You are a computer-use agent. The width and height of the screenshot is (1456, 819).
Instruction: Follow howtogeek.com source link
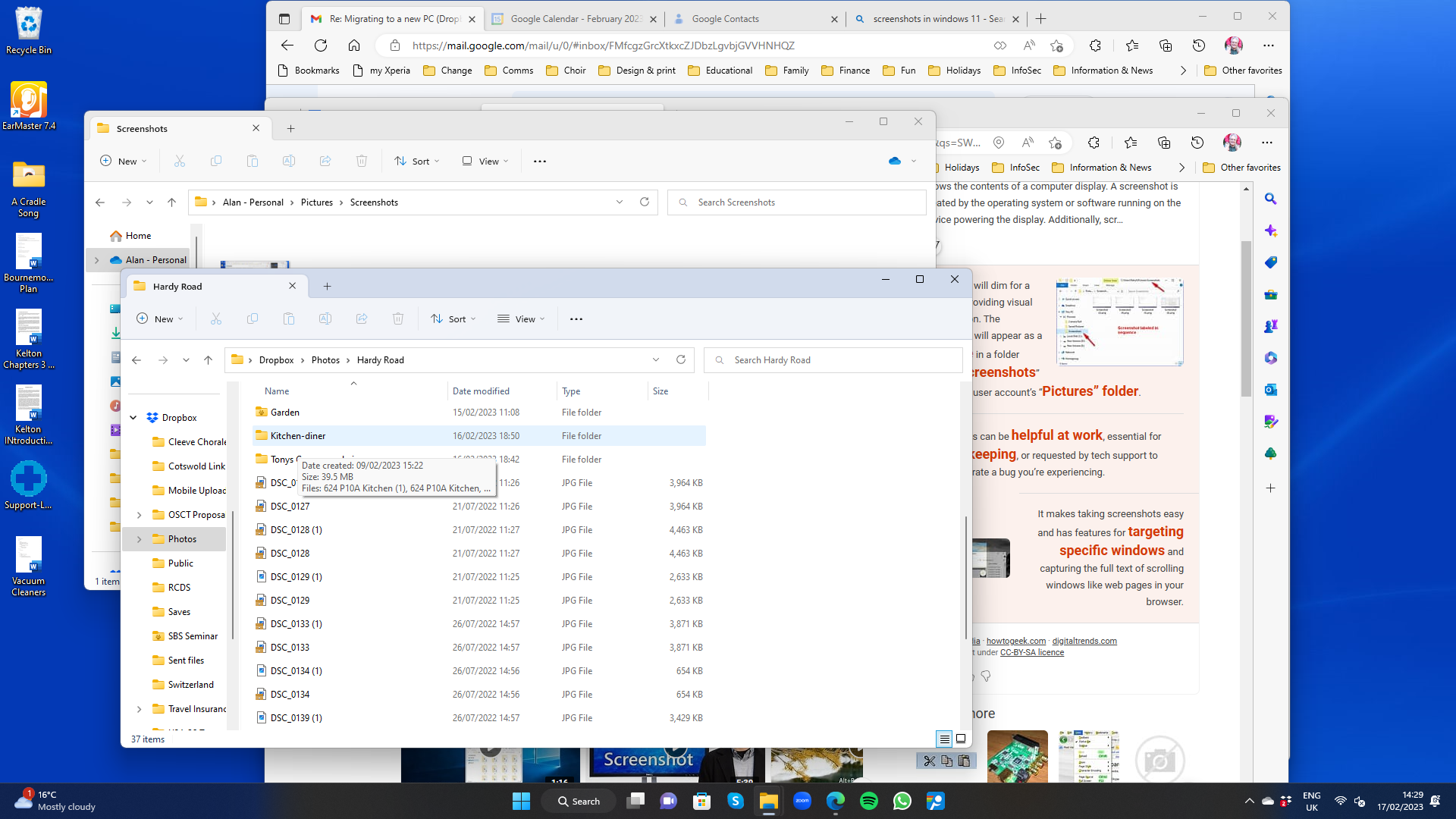point(1016,641)
